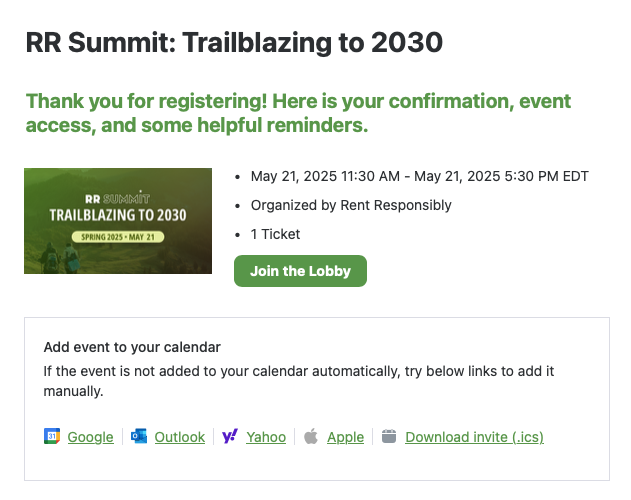Join the Lobby
Viewport: 631px width, 500px height.
click(x=300, y=271)
